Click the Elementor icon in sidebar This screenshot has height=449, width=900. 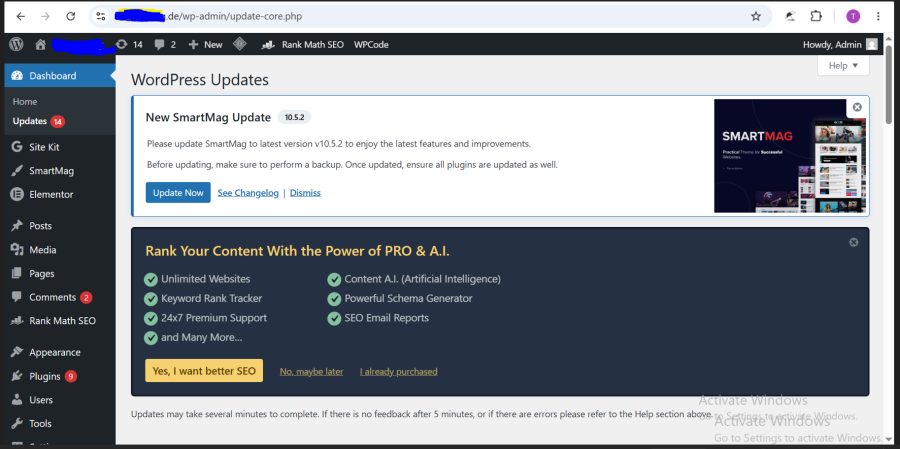pyautogui.click(x=17, y=194)
